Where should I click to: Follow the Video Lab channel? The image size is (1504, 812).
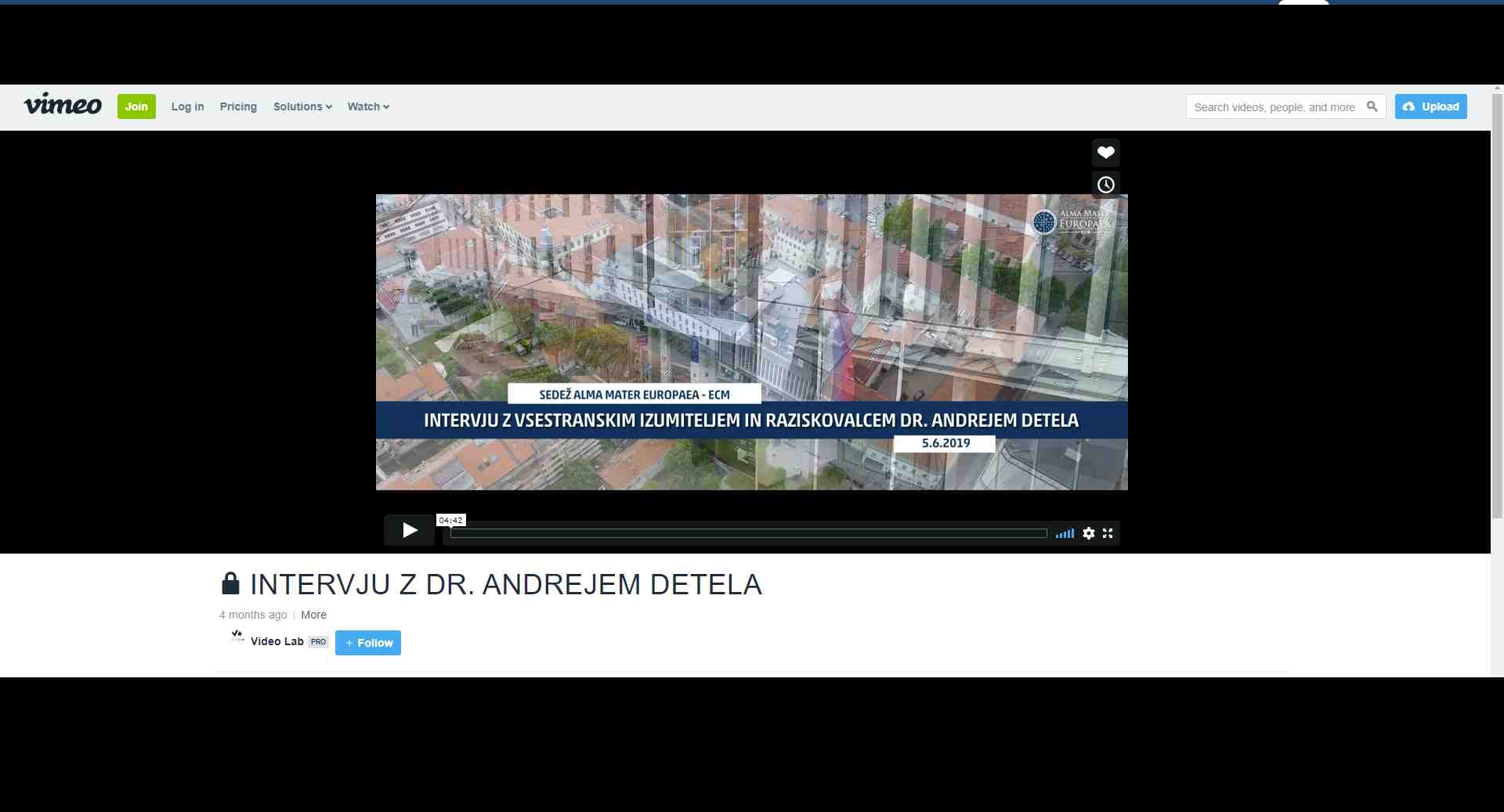368,643
